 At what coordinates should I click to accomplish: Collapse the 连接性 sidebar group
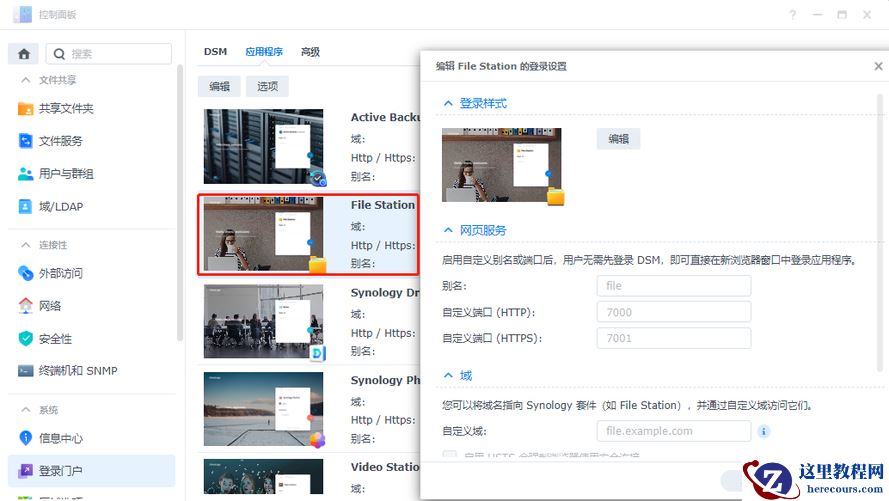coord(26,245)
